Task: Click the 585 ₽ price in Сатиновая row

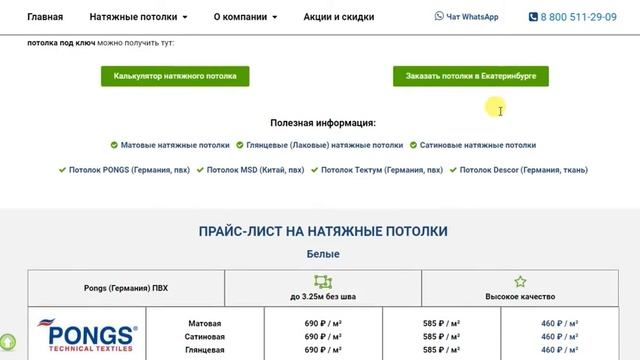Action: pos(441,337)
